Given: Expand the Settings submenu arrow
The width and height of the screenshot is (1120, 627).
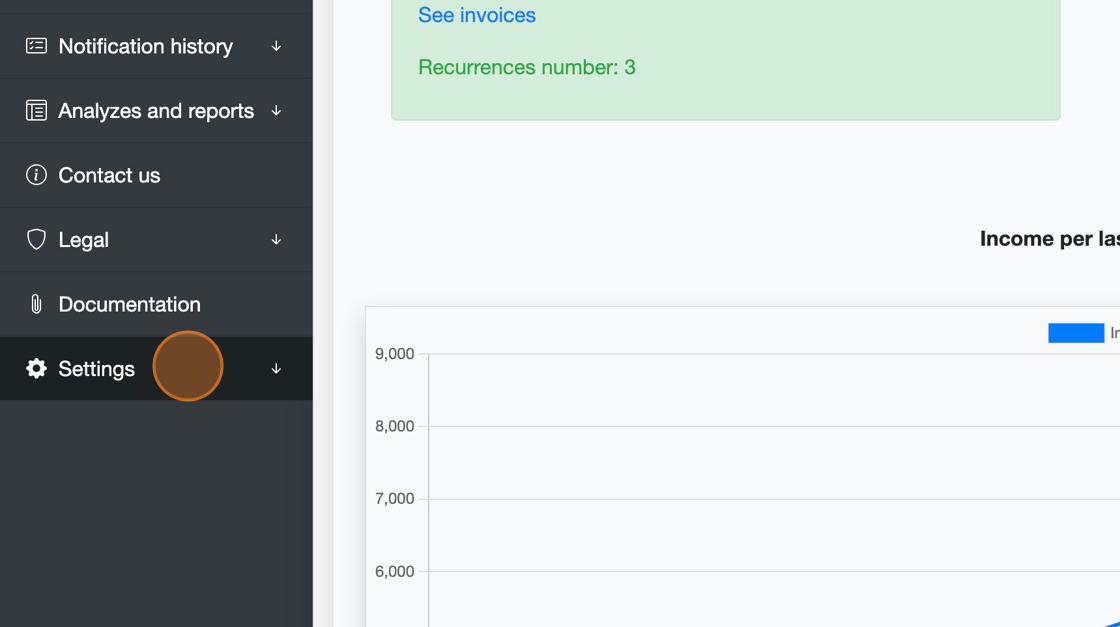Looking at the screenshot, I should (x=276, y=369).
